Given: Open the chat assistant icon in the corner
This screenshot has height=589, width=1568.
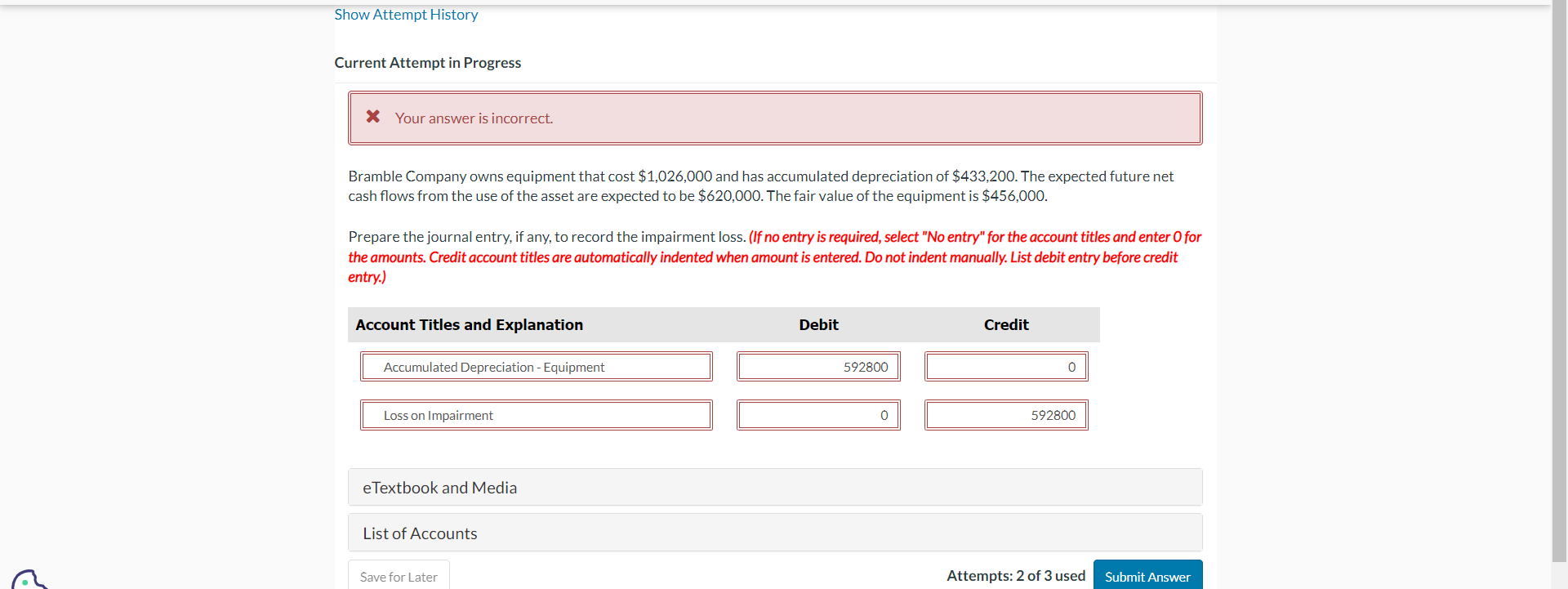Looking at the screenshot, I should [x=29, y=579].
